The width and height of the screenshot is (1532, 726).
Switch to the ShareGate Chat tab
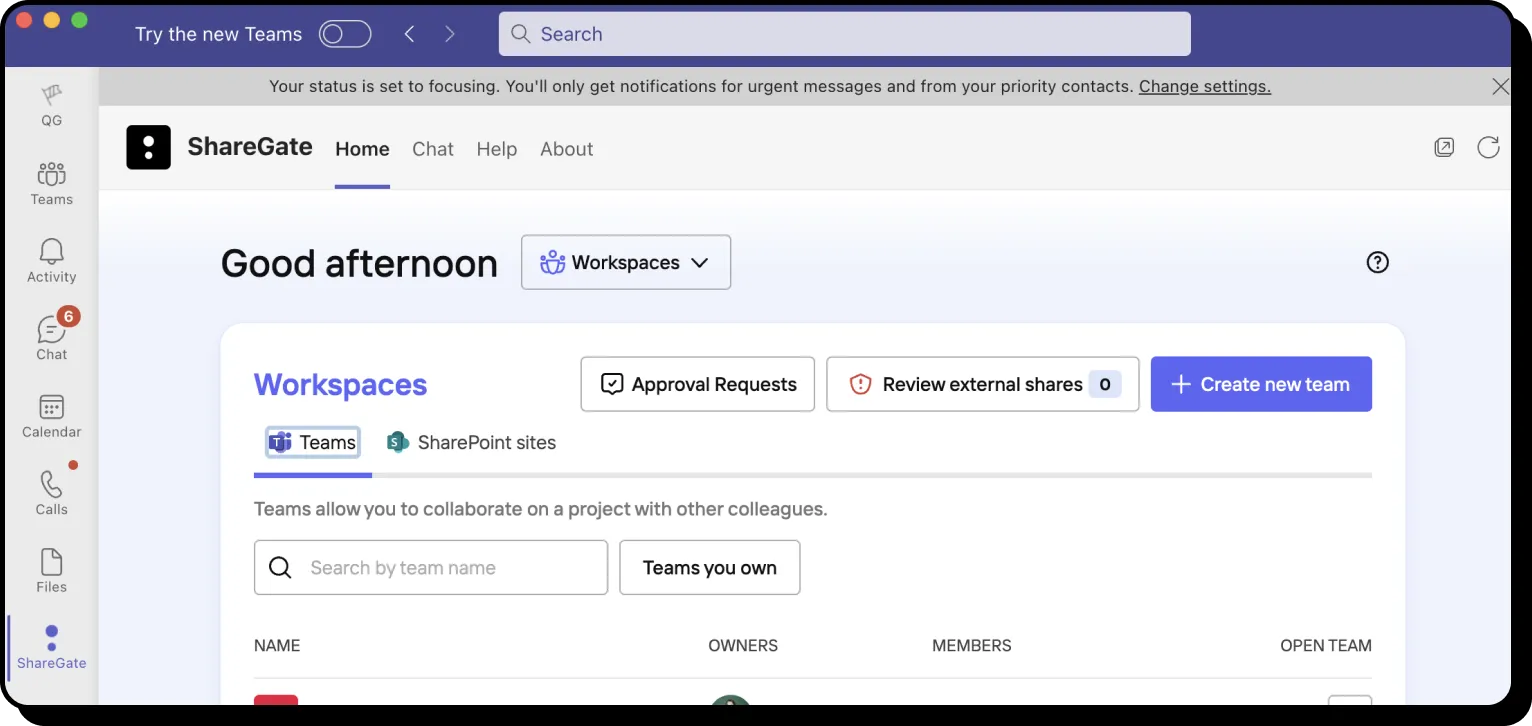(433, 149)
